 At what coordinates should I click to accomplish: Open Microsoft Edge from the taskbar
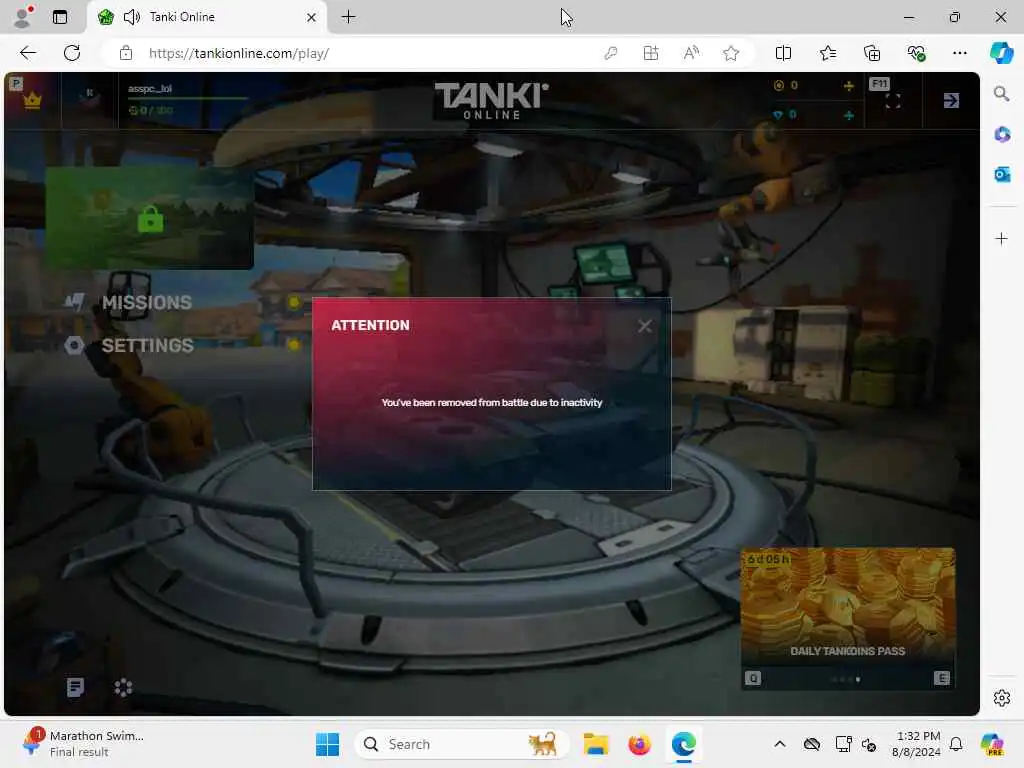(683, 744)
